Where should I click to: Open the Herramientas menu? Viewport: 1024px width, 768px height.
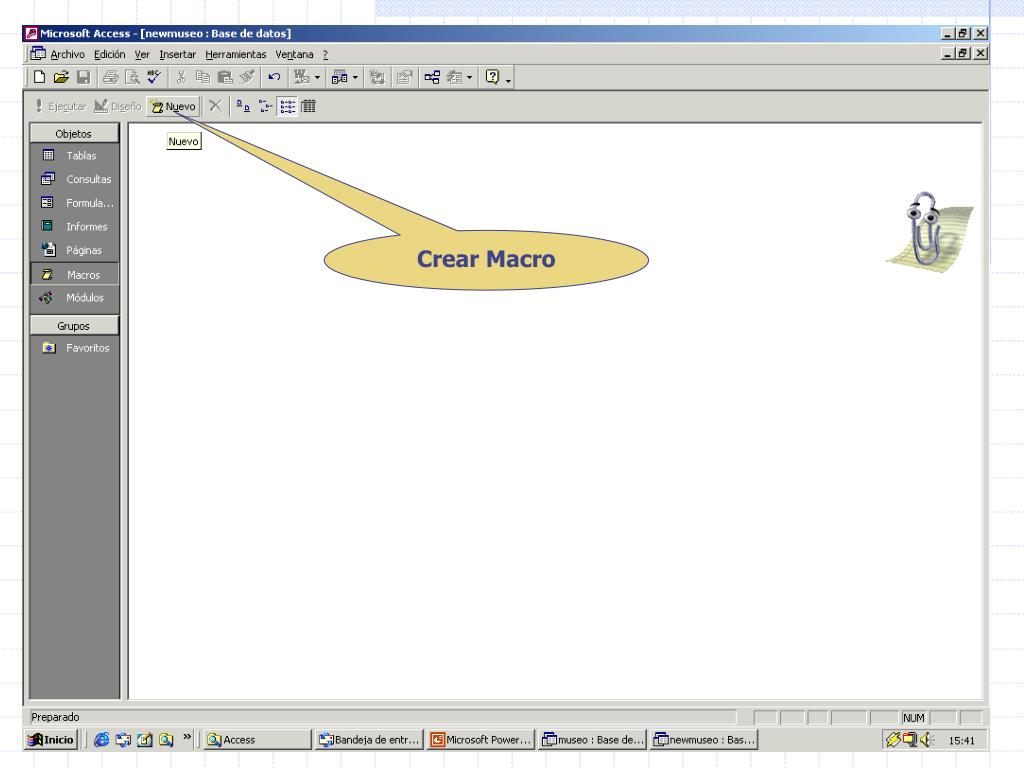(x=234, y=54)
